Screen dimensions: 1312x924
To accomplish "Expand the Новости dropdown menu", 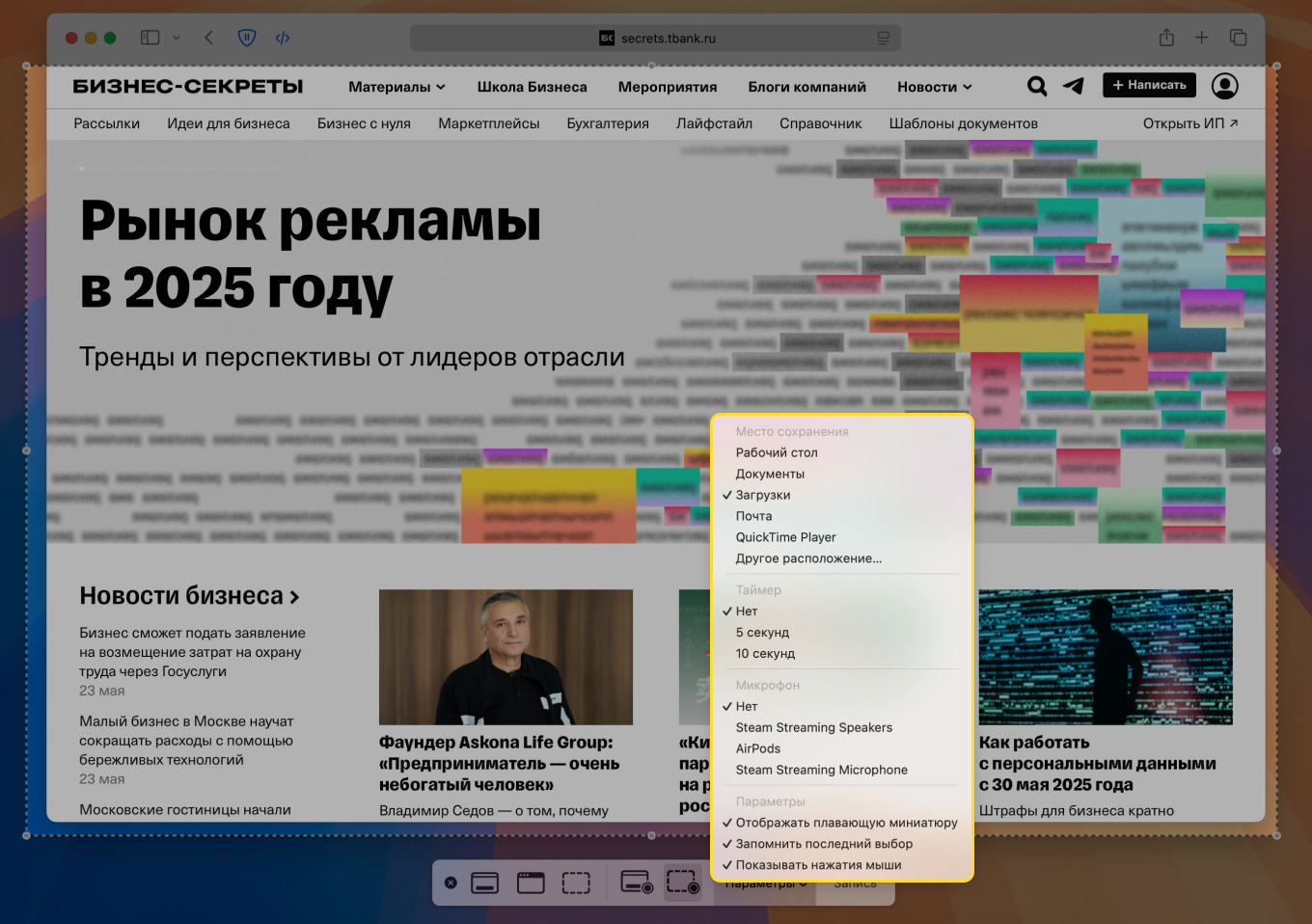I will 933,87.
